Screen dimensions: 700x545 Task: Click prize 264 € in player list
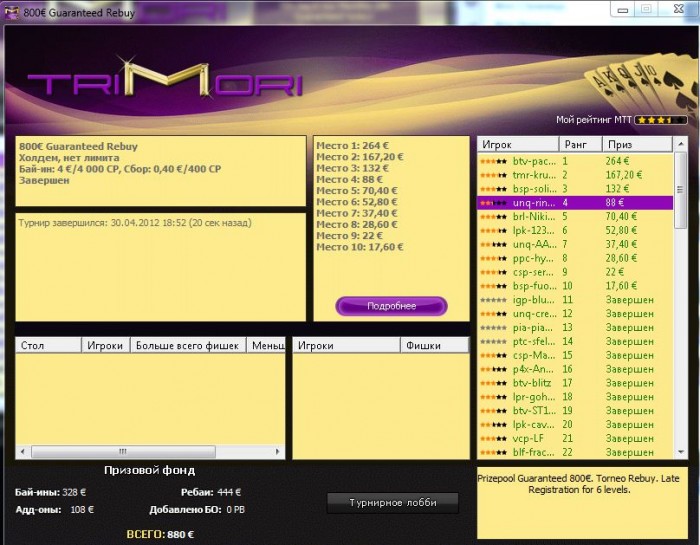[x=617, y=161]
